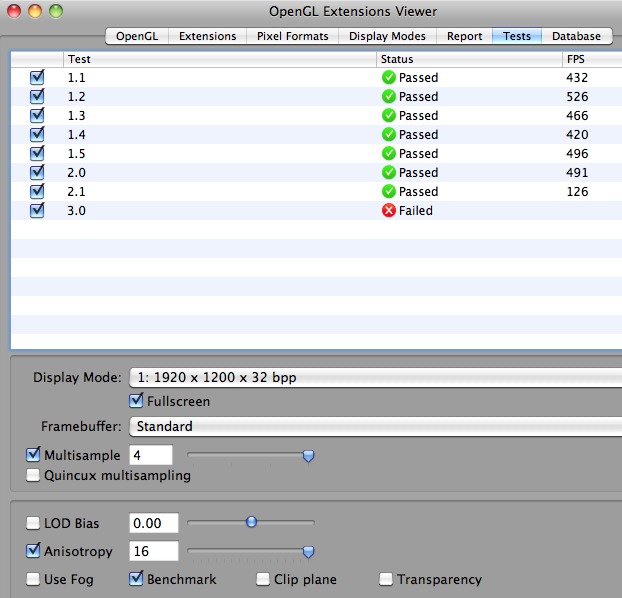Click the test name 3.0
Viewport: 622px width, 598px height.
(76, 211)
